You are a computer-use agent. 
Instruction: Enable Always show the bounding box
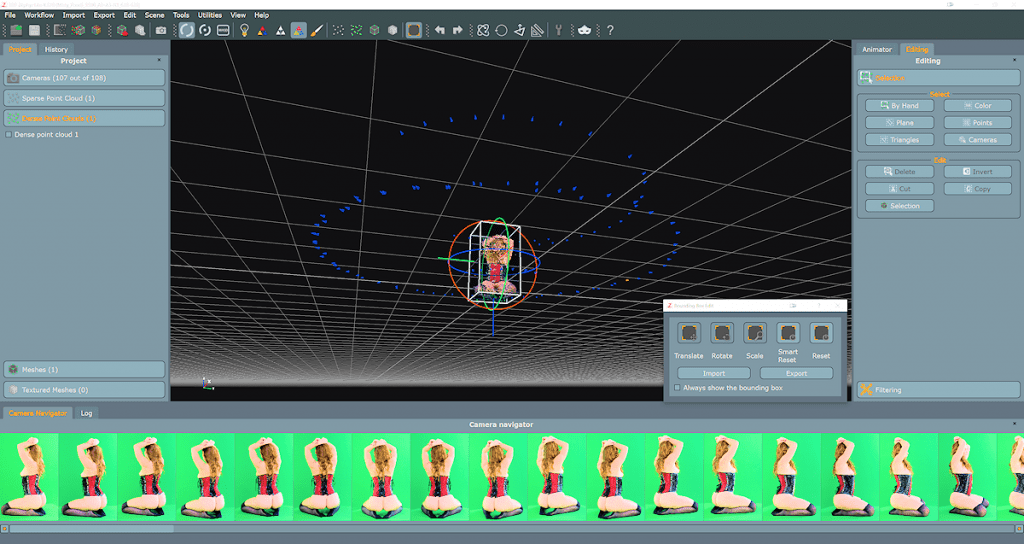(678, 388)
